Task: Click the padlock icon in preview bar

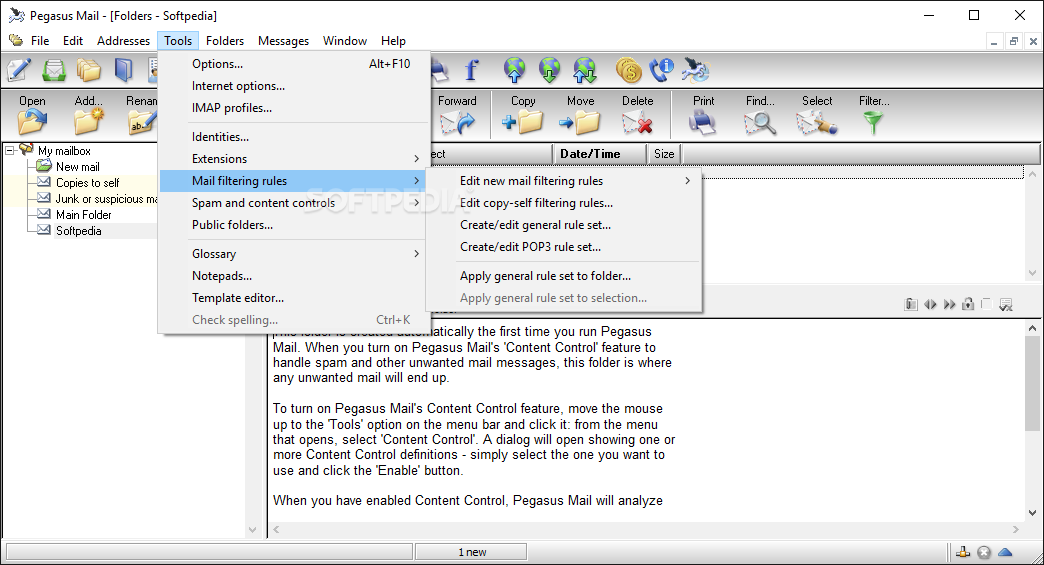Action: pos(968,304)
